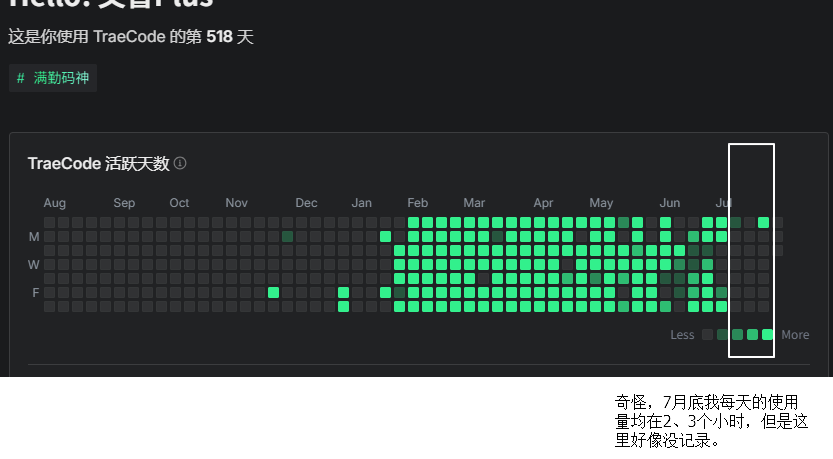Click the Mar month label
The width and height of the screenshot is (833, 459).
click(474, 203)
